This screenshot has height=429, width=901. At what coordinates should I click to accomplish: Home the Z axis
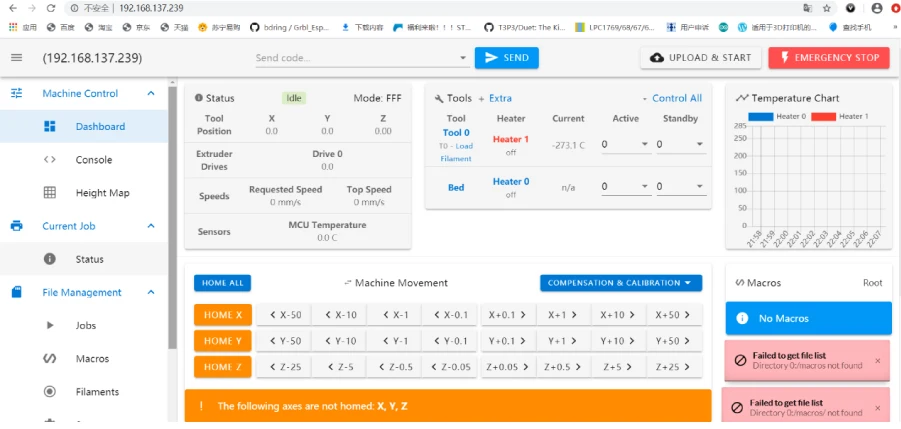tap(223, 367)
